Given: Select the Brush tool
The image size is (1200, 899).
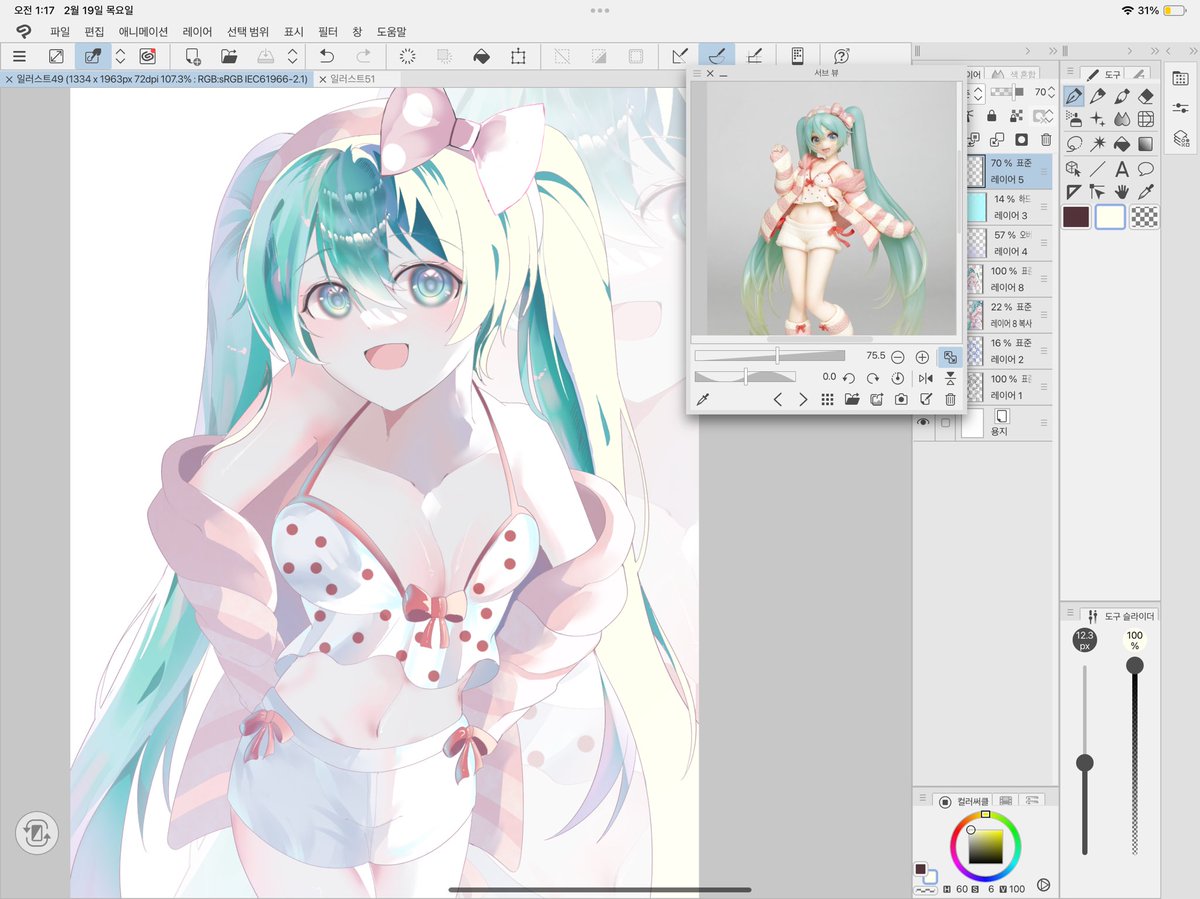Looking at the screenshot, I should (x=1122, y=97).
